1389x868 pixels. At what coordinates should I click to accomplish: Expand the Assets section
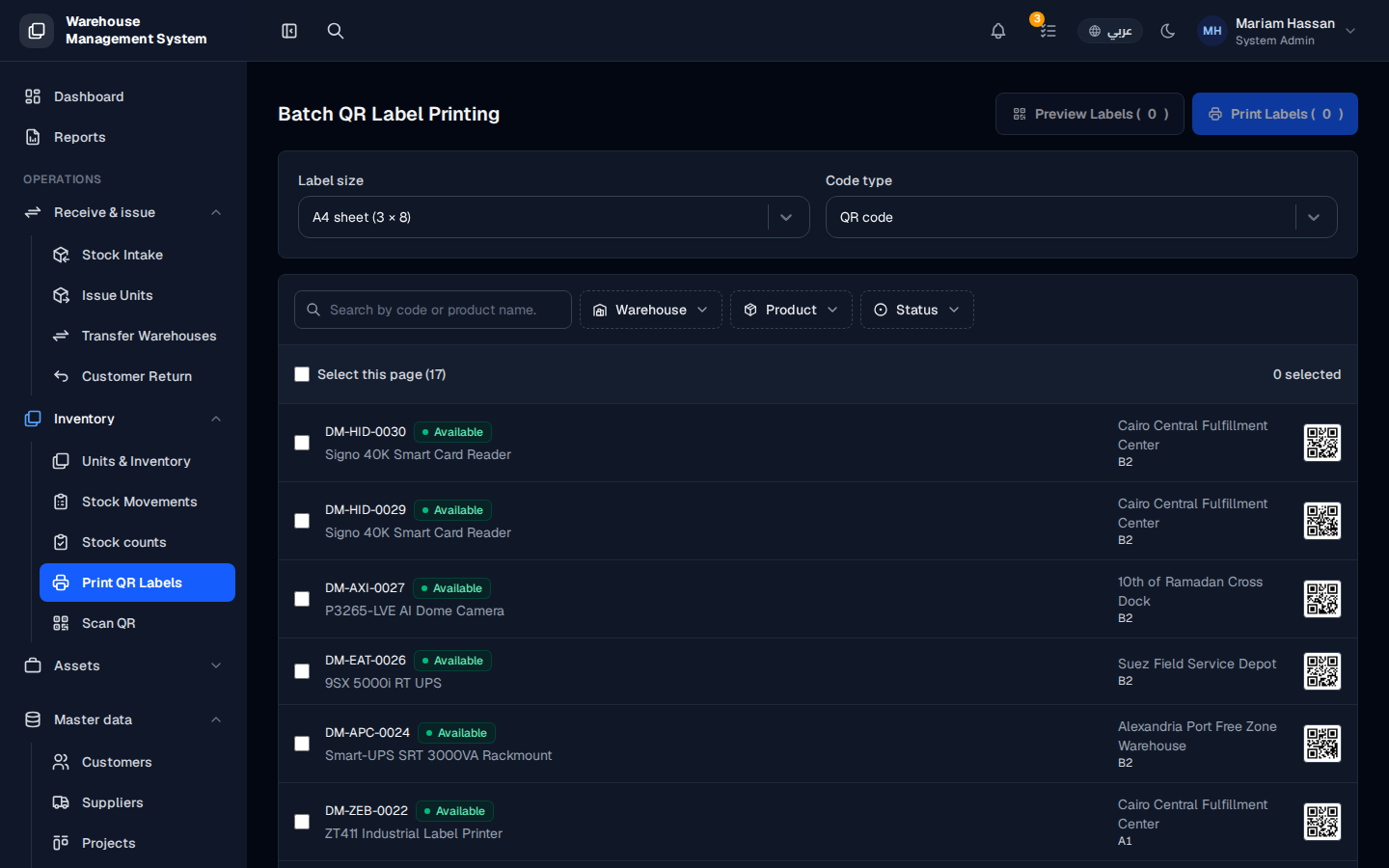click(x=123, y=665)
